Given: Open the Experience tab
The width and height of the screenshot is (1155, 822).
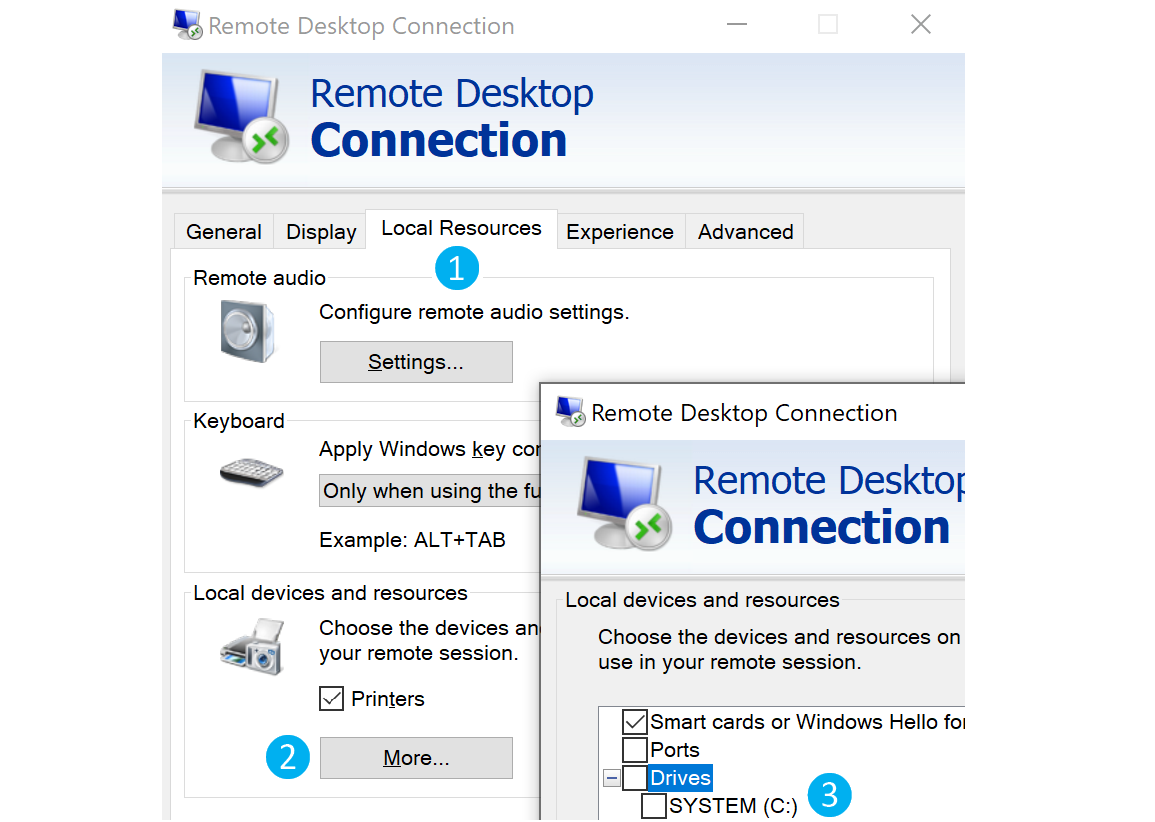Looking at the screenshot, I should (x=619, y=231).
